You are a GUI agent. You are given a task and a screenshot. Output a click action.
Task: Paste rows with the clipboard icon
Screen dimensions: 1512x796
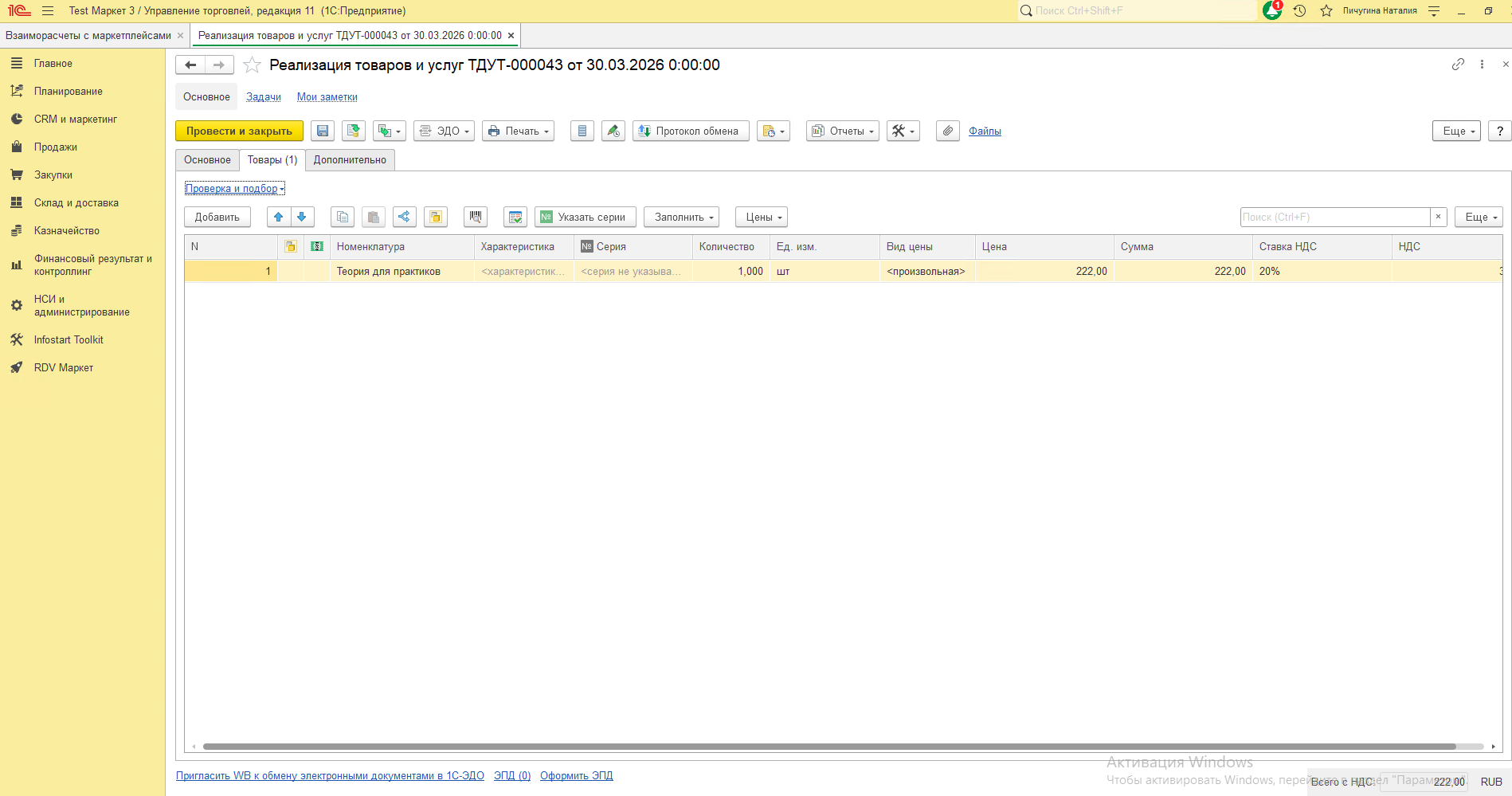(x=374, y=218)
